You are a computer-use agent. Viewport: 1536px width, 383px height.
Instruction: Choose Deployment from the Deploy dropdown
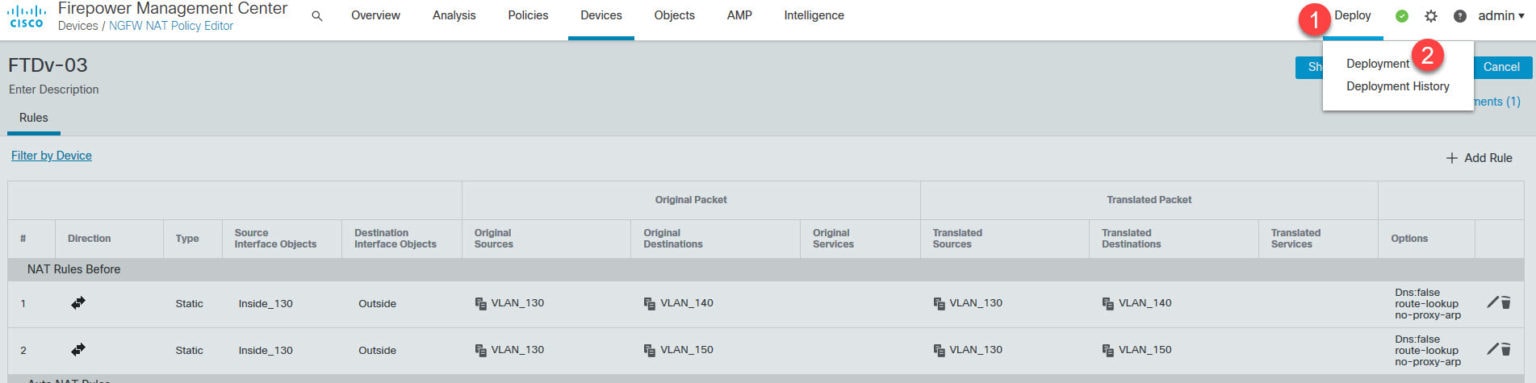pos(1378,64)
